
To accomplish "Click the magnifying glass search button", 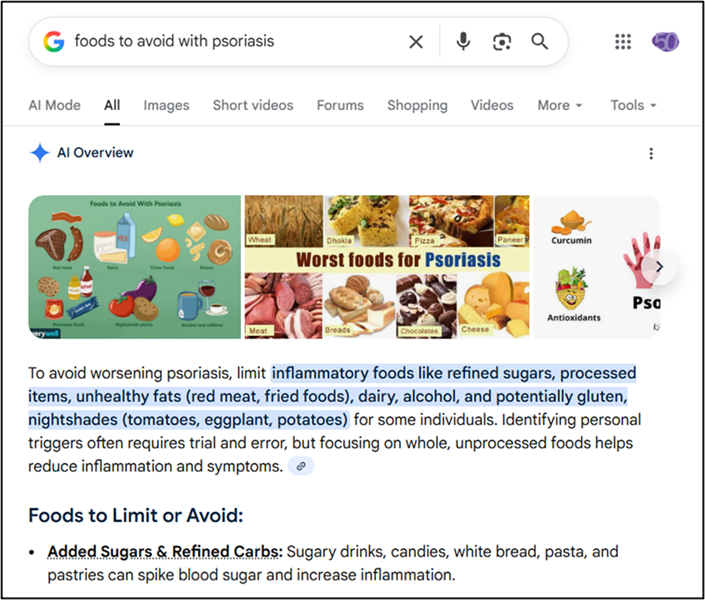I will click(x=540, y=41).
